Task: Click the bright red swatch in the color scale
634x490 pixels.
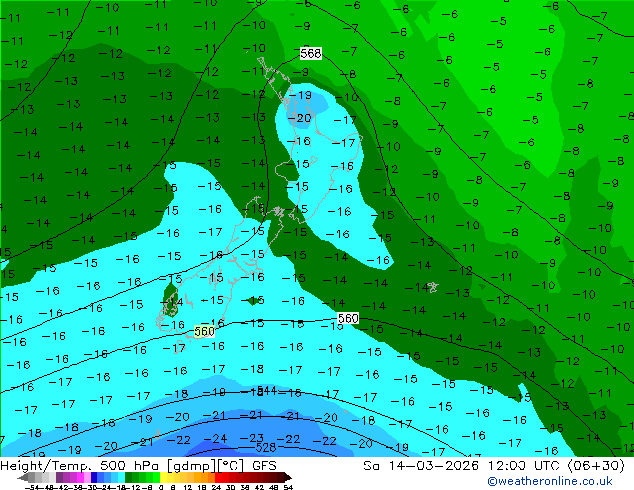Action: [218, 477]
